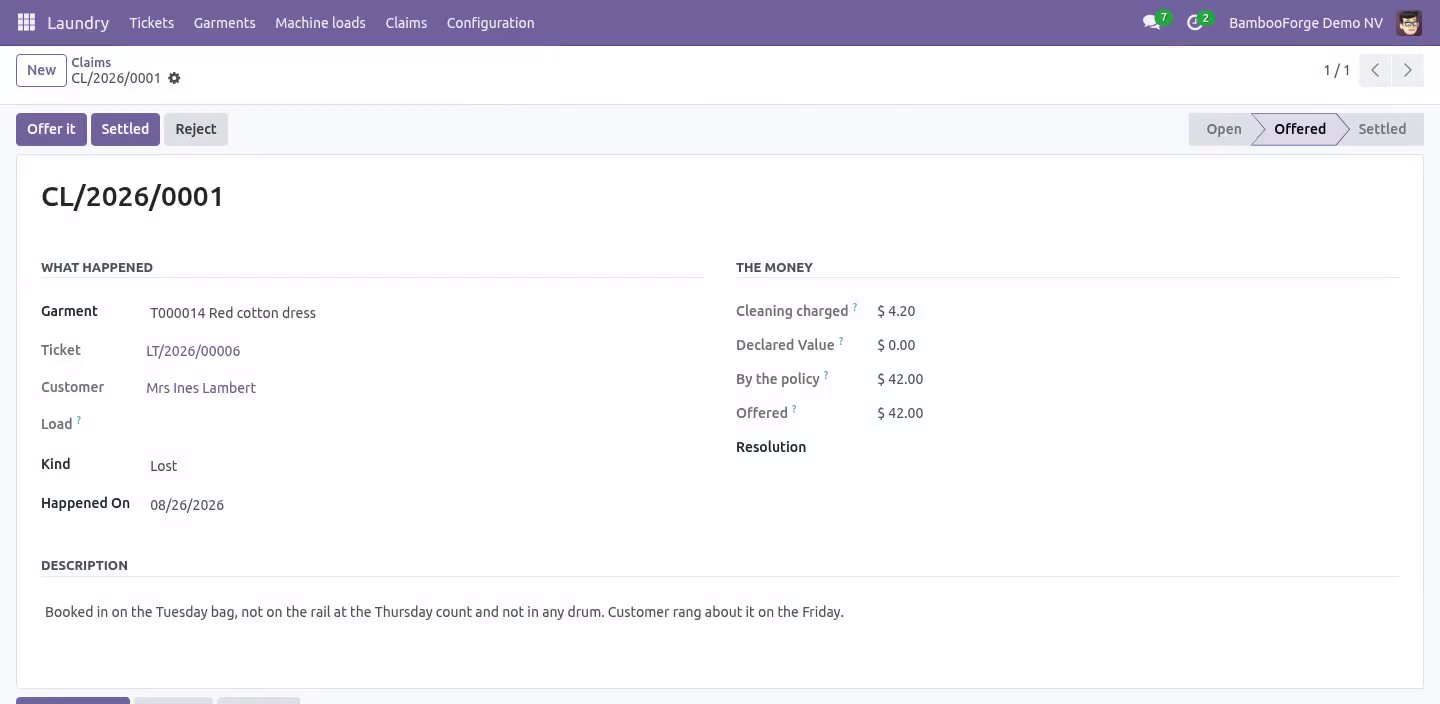Open the record actions gear icon
The image size is (1440, 704).
pyautogui.click(x=174, y=78)
